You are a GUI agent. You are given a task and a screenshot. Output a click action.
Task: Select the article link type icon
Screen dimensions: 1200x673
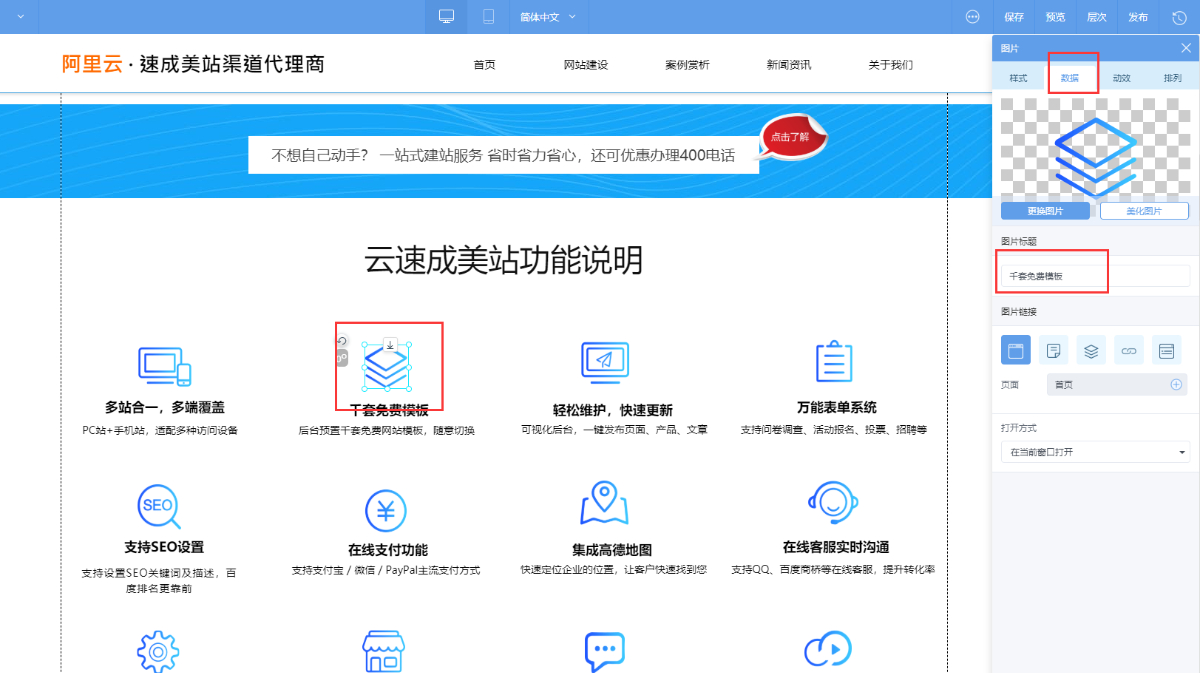1053,350
